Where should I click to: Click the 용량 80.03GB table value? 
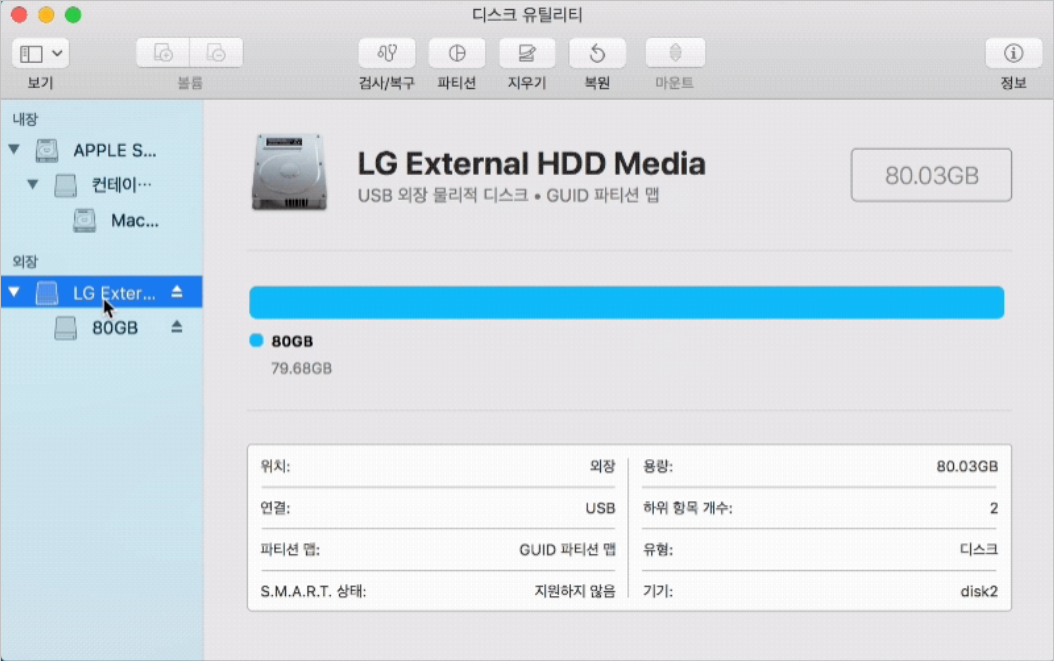click(967, 466)
